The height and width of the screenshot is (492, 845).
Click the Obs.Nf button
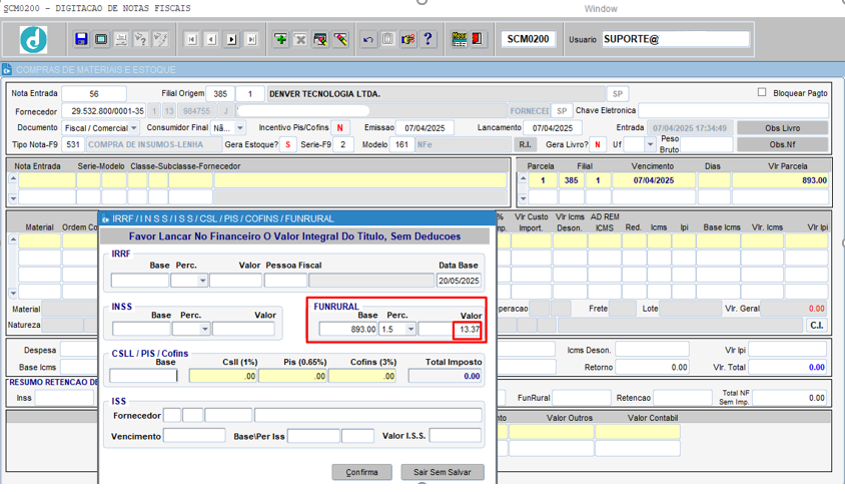coord(782,144)
